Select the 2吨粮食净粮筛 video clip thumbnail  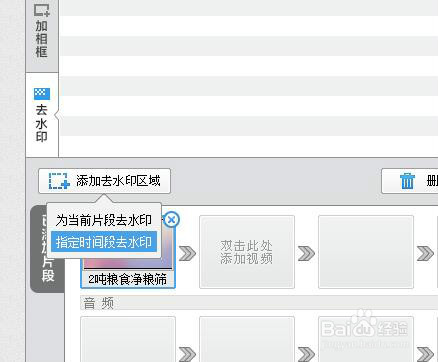tap(128, 253)
